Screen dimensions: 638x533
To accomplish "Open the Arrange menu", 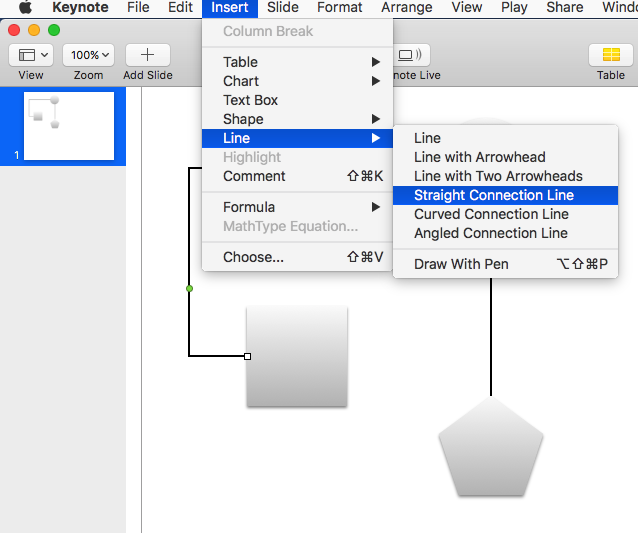I will [x=406, y=7].
